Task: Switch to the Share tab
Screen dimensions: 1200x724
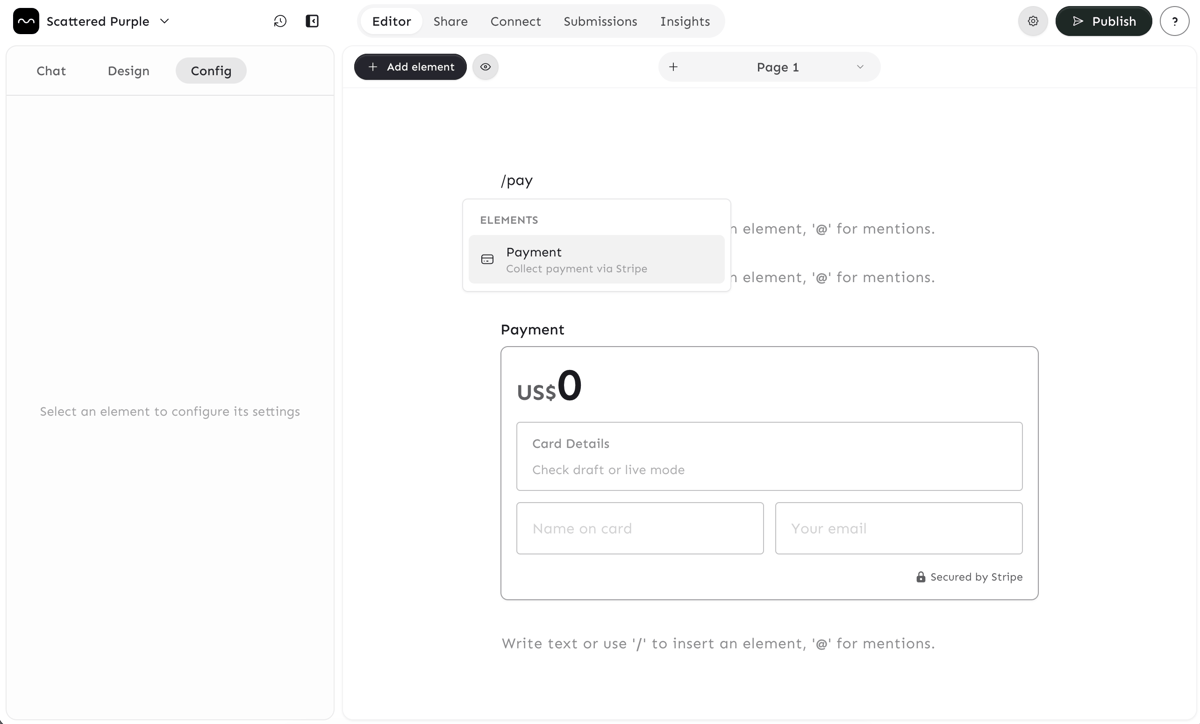Action: [450, 21]
